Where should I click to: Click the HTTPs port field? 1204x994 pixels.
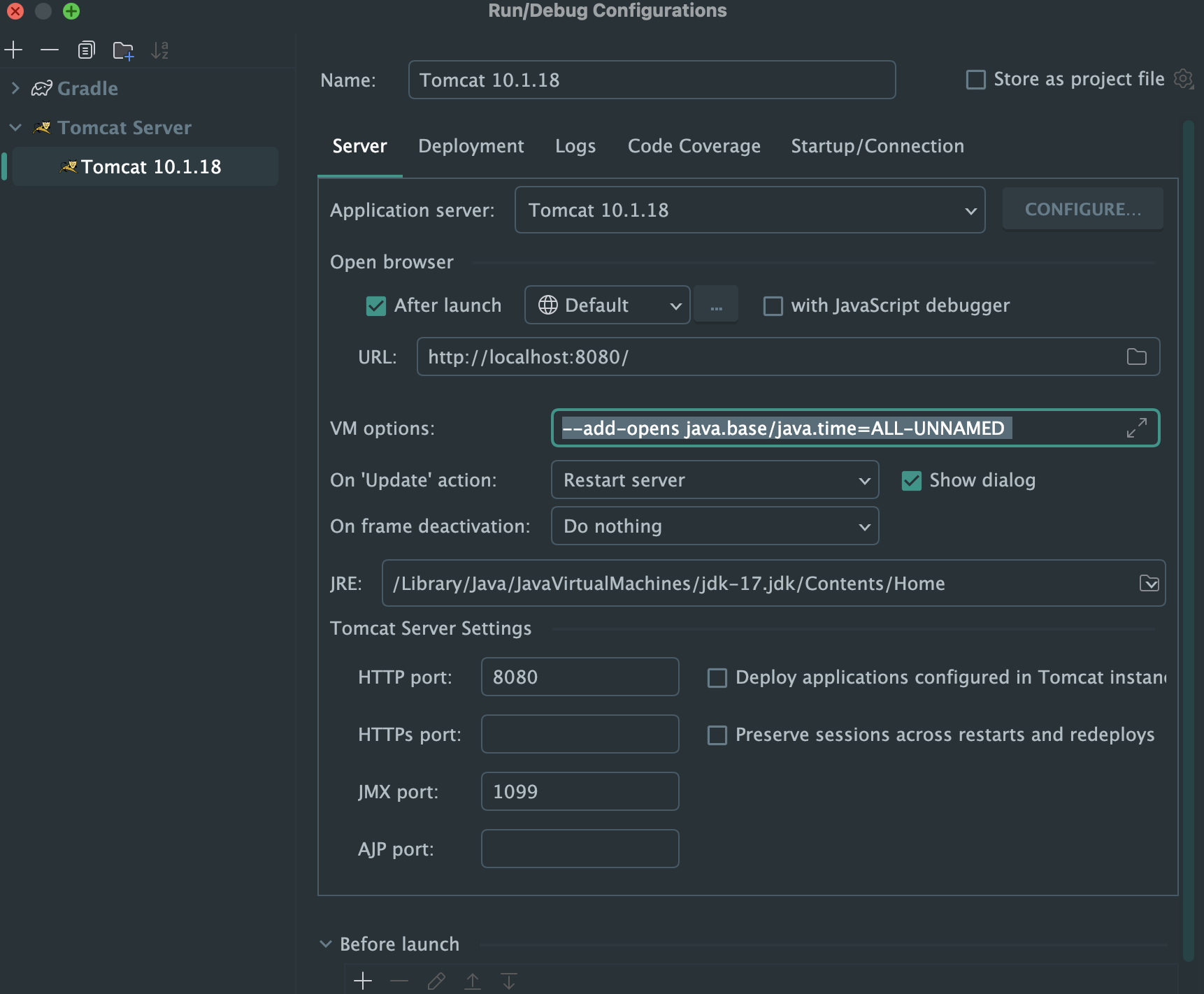580,734
